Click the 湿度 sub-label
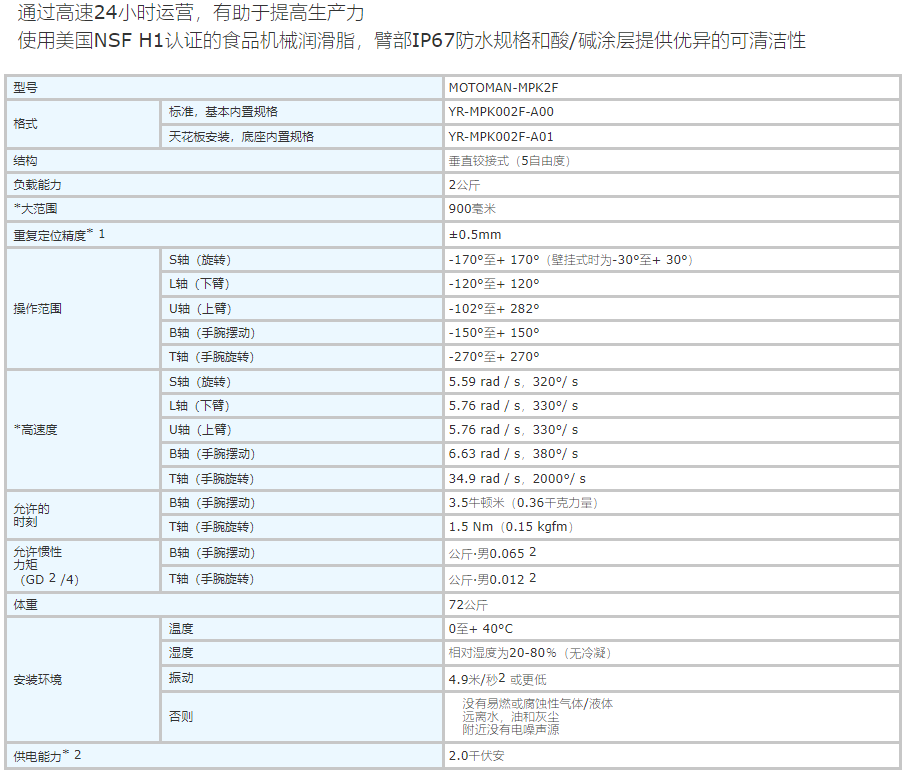The width and height of the screenshot is (914, 780). click(x=181, y=653)
